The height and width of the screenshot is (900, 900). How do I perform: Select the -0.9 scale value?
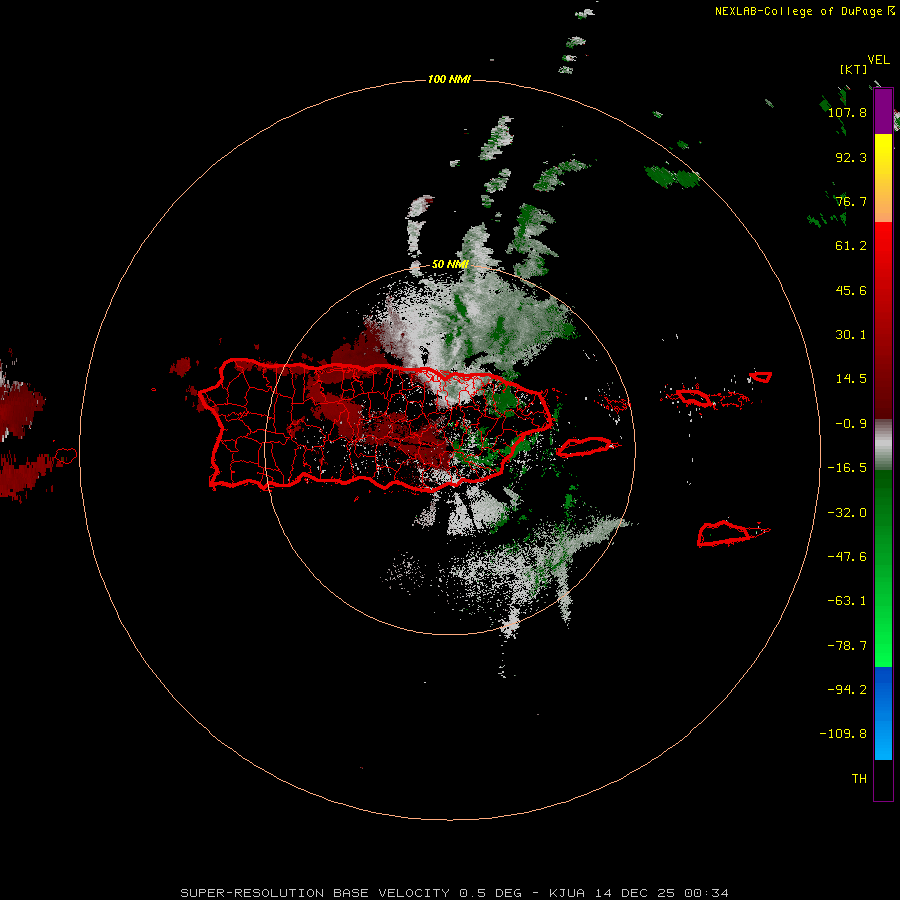[x=851, y=424]
